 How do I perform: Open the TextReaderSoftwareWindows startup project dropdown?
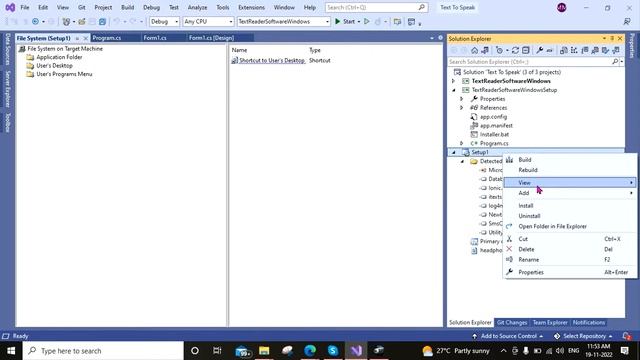click(x=284, y=21)
